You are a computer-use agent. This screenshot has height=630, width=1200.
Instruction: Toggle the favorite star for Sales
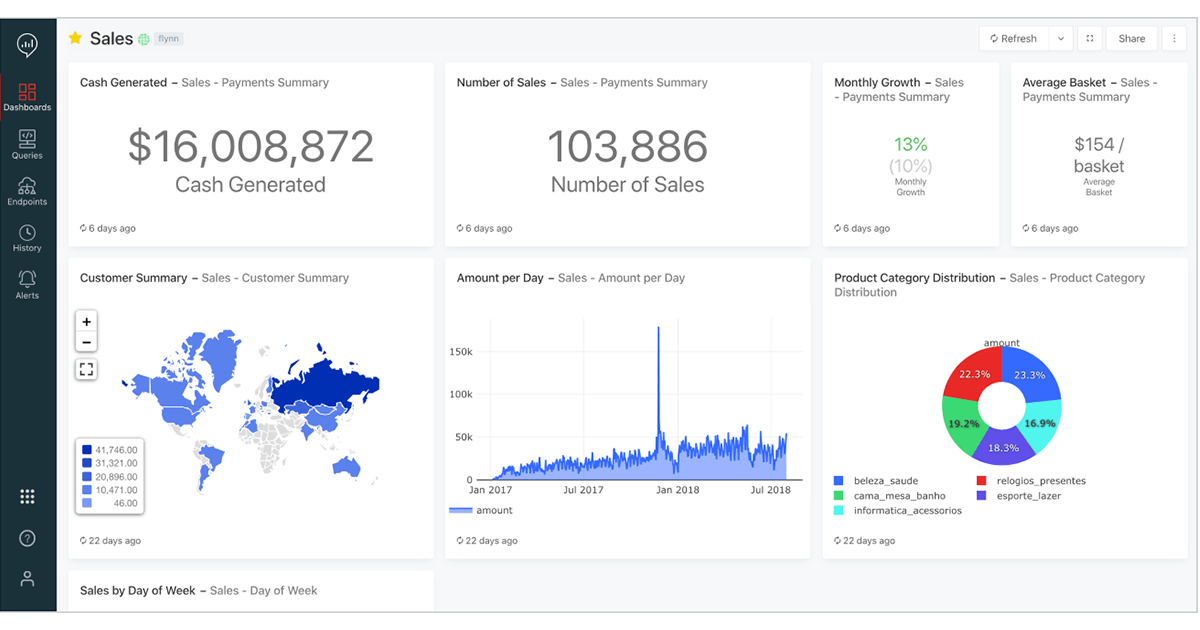coord(75,38)
